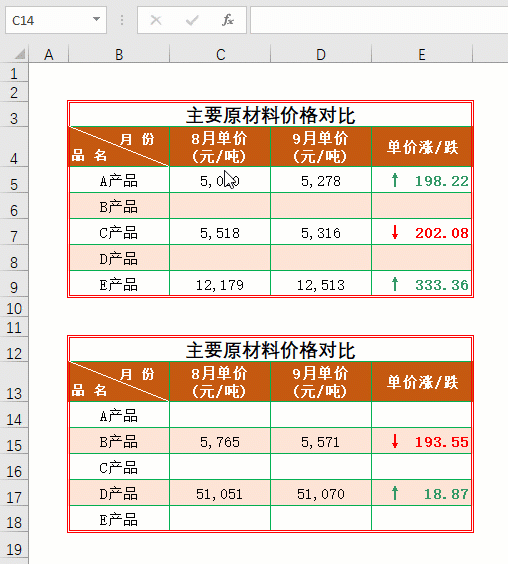Screen dimensions: 508x564
Task: Select E产品 cell in row 18
Action: [119, 518]
